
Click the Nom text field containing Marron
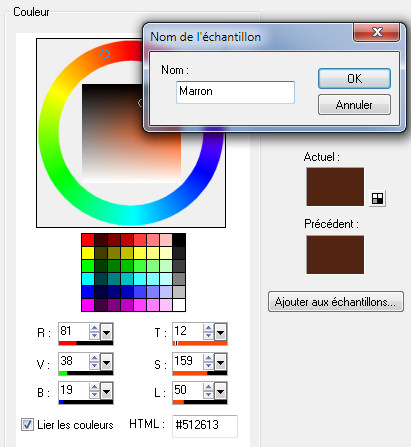235,92
